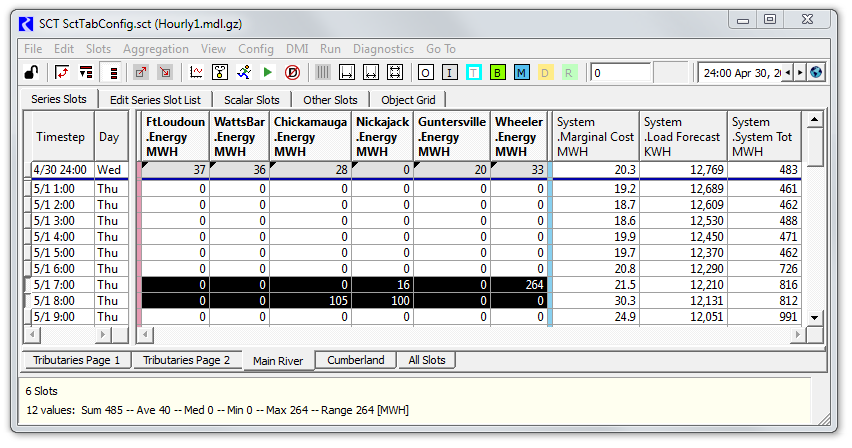Select the System.Load Forecast column header
The height and width of the screenshot is (448, 852).
pyautogui.click(x=683, y=136)
